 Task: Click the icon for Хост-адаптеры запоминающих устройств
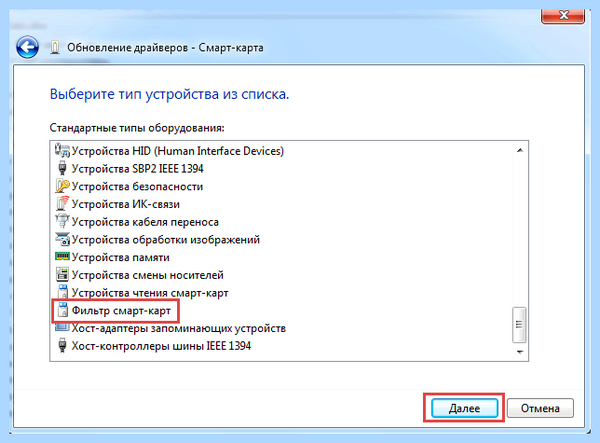62,328
